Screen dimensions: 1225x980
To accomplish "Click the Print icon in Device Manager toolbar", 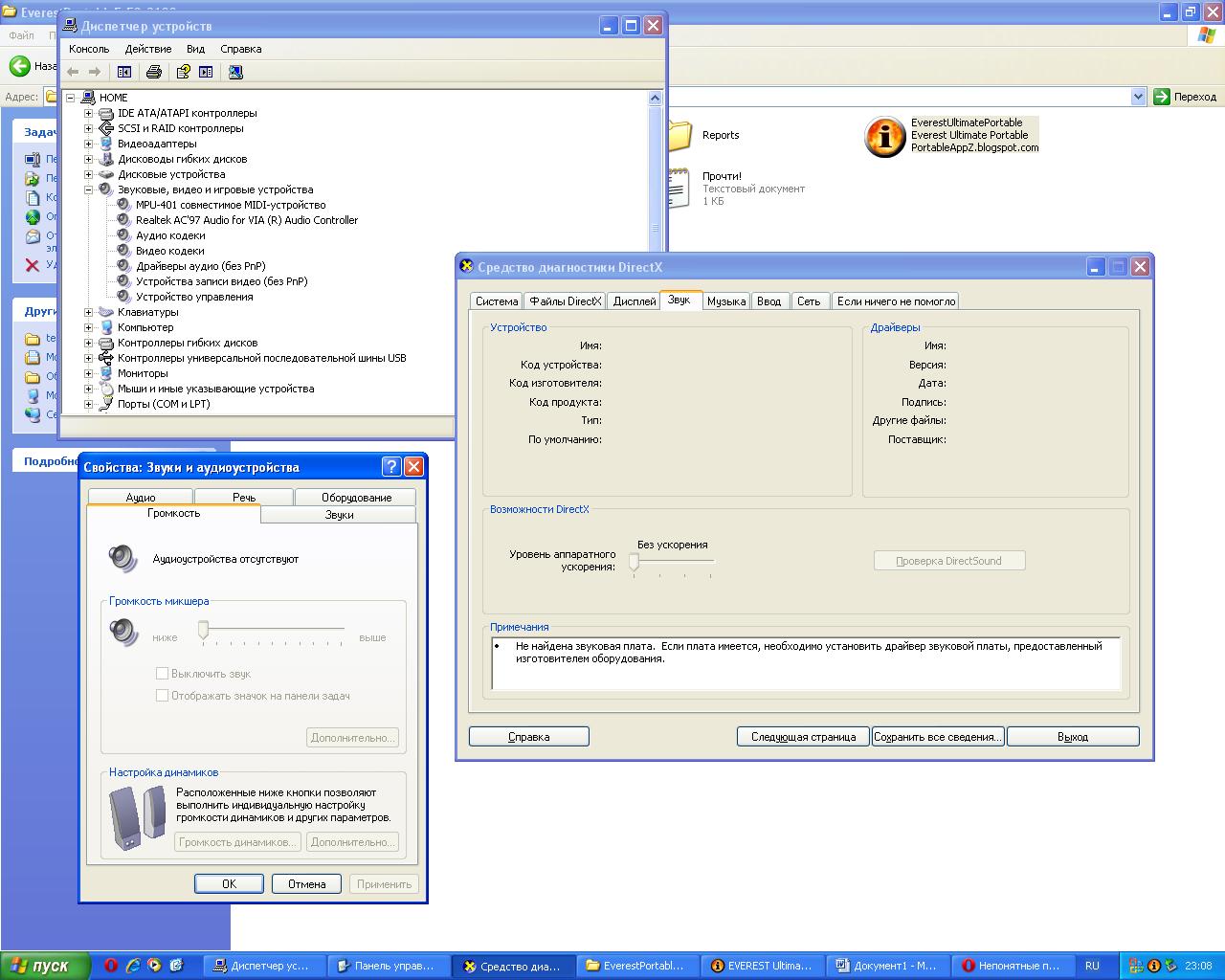I will click(x=153, y=72).
